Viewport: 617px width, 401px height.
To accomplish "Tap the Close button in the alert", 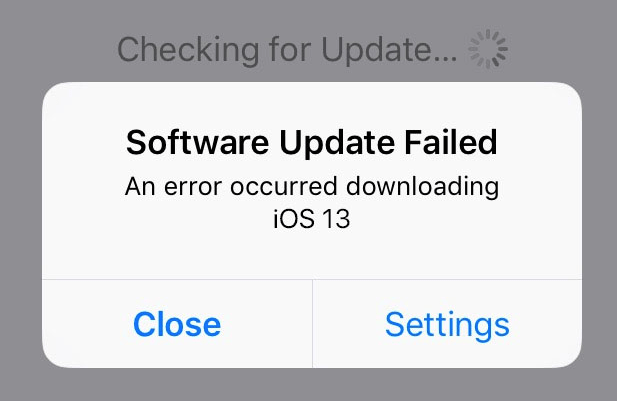I will pos(177,324).
